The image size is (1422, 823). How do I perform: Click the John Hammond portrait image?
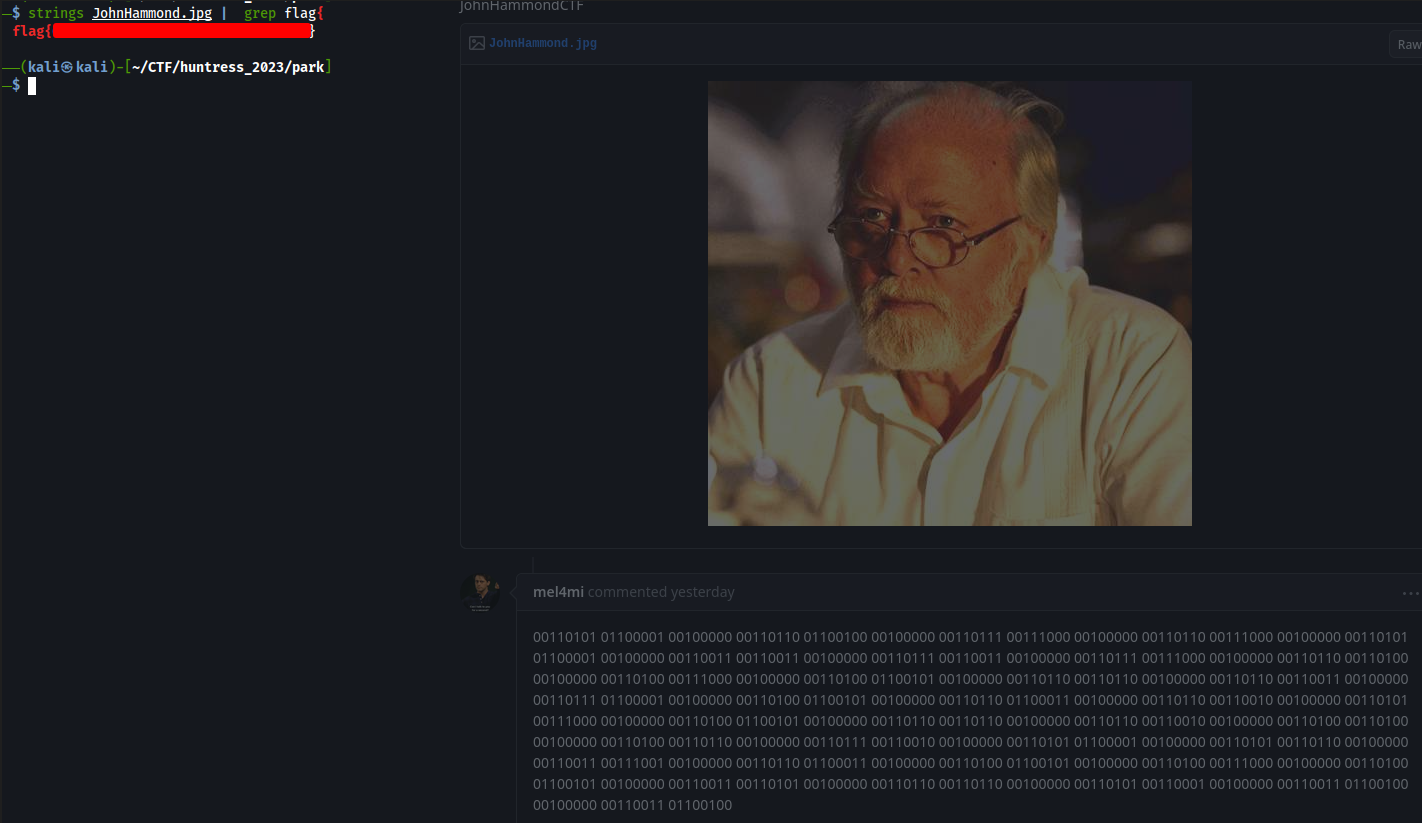click(949, 303)
